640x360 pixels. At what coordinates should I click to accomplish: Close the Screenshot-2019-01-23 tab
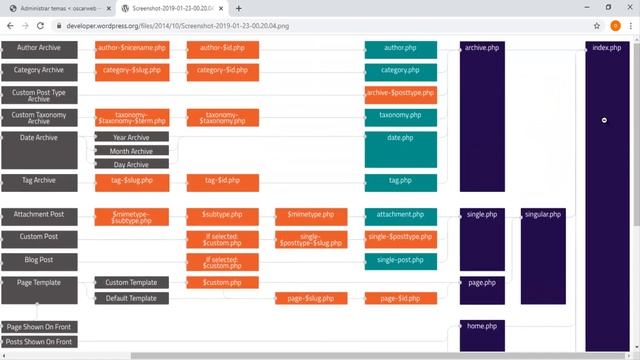tap(221, 8)
